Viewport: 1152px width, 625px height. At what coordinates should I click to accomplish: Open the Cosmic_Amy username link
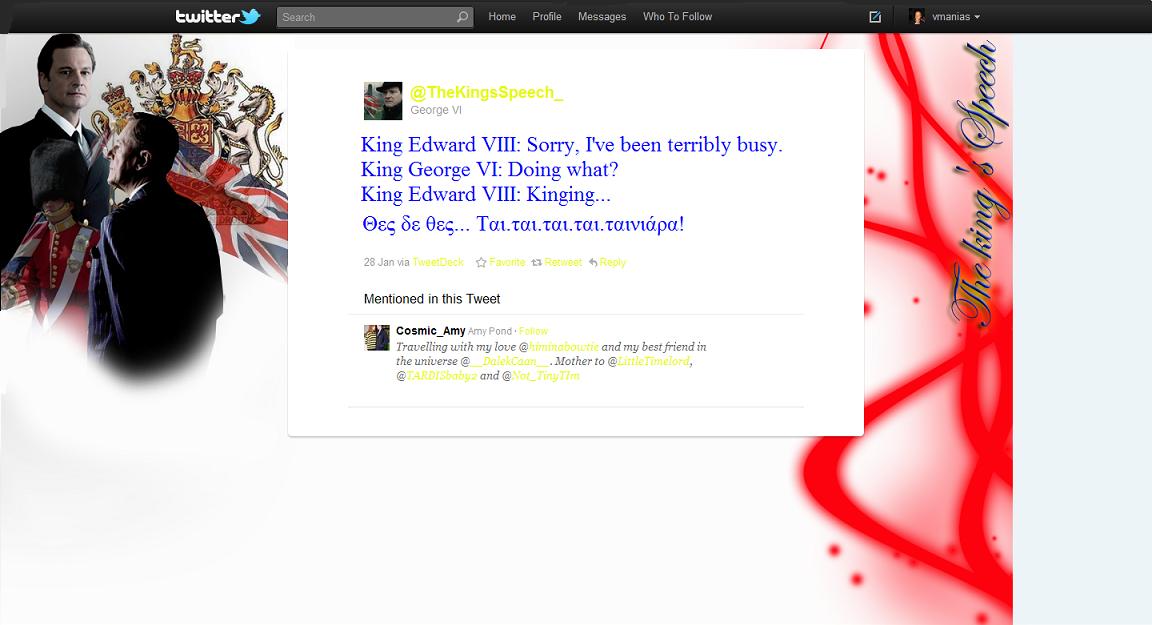[431, 330]
